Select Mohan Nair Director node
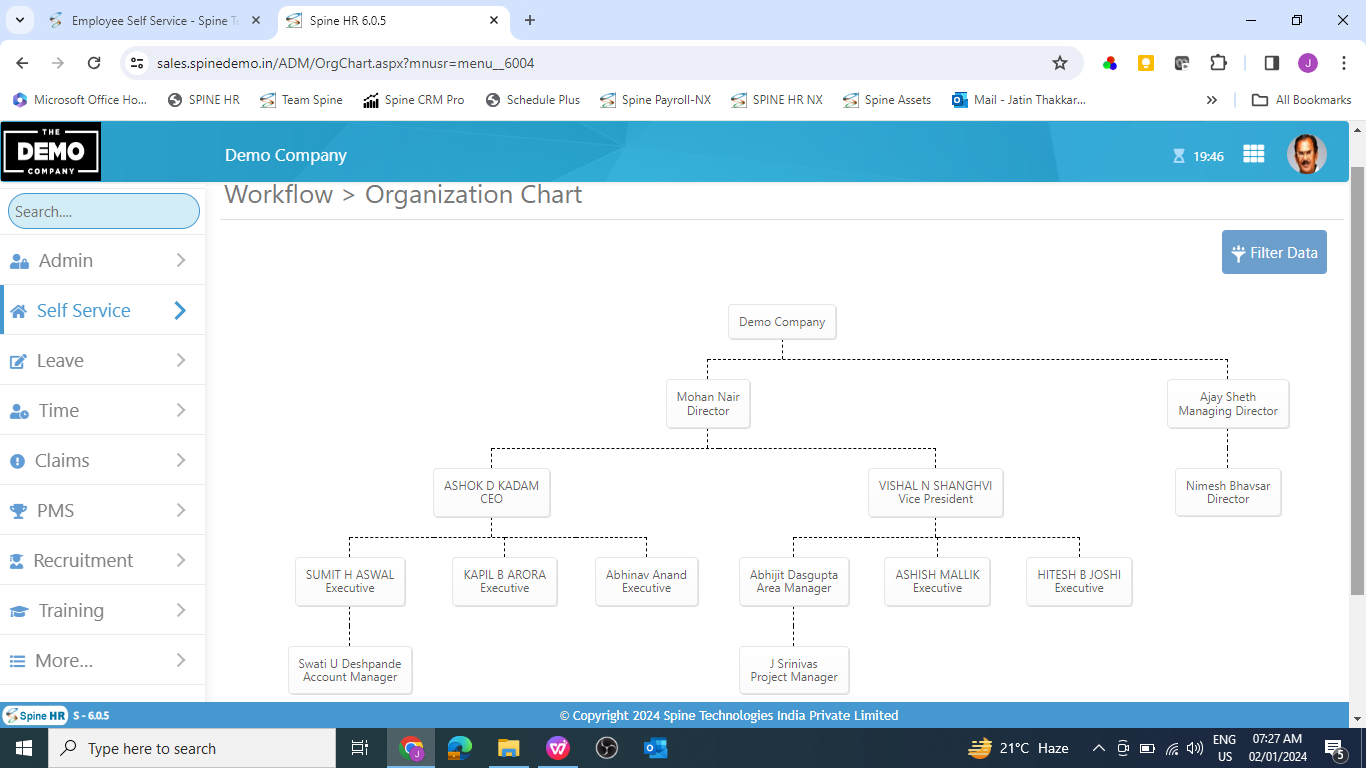Viewport: 1366px width, 768px height. [708, 404]
